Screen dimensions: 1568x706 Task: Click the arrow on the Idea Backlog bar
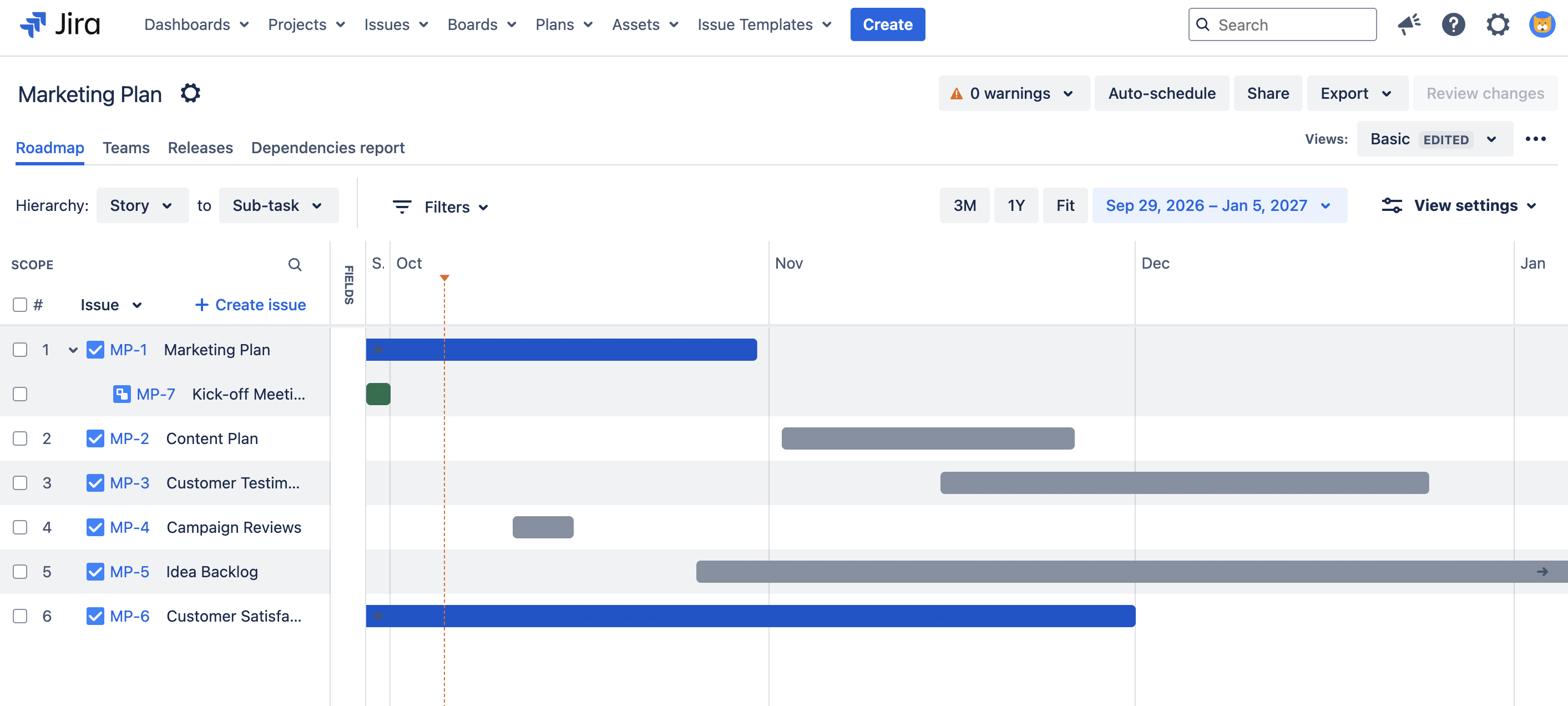(x=1542, y=571)
